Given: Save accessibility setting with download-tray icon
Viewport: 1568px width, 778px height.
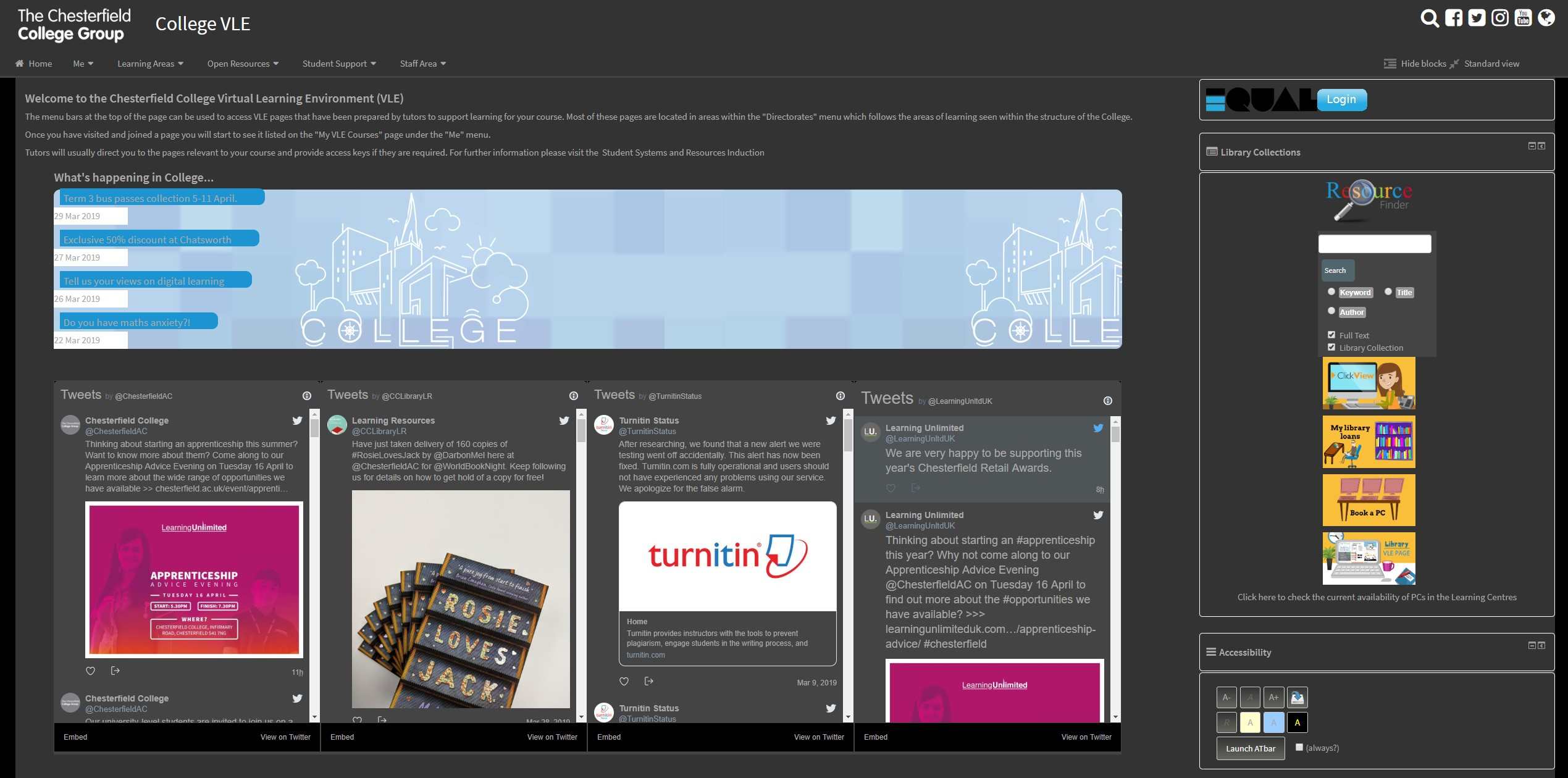Looking at the screenshot, I should tap(1298, 697).
